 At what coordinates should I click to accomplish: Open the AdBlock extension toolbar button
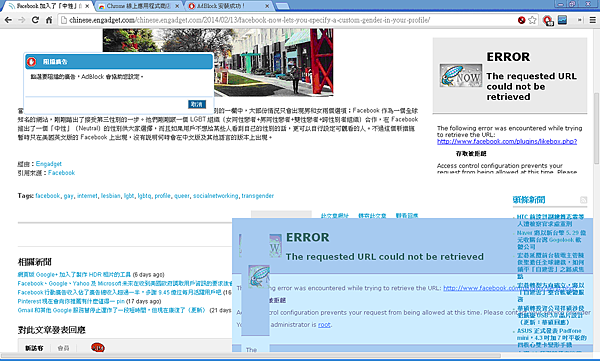(x=548, y=20)
